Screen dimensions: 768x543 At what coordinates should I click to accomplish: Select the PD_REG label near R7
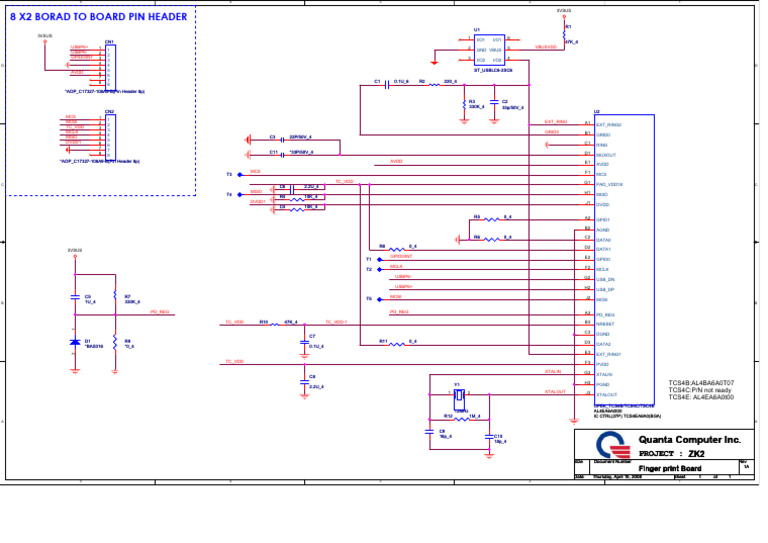(160, 312)
